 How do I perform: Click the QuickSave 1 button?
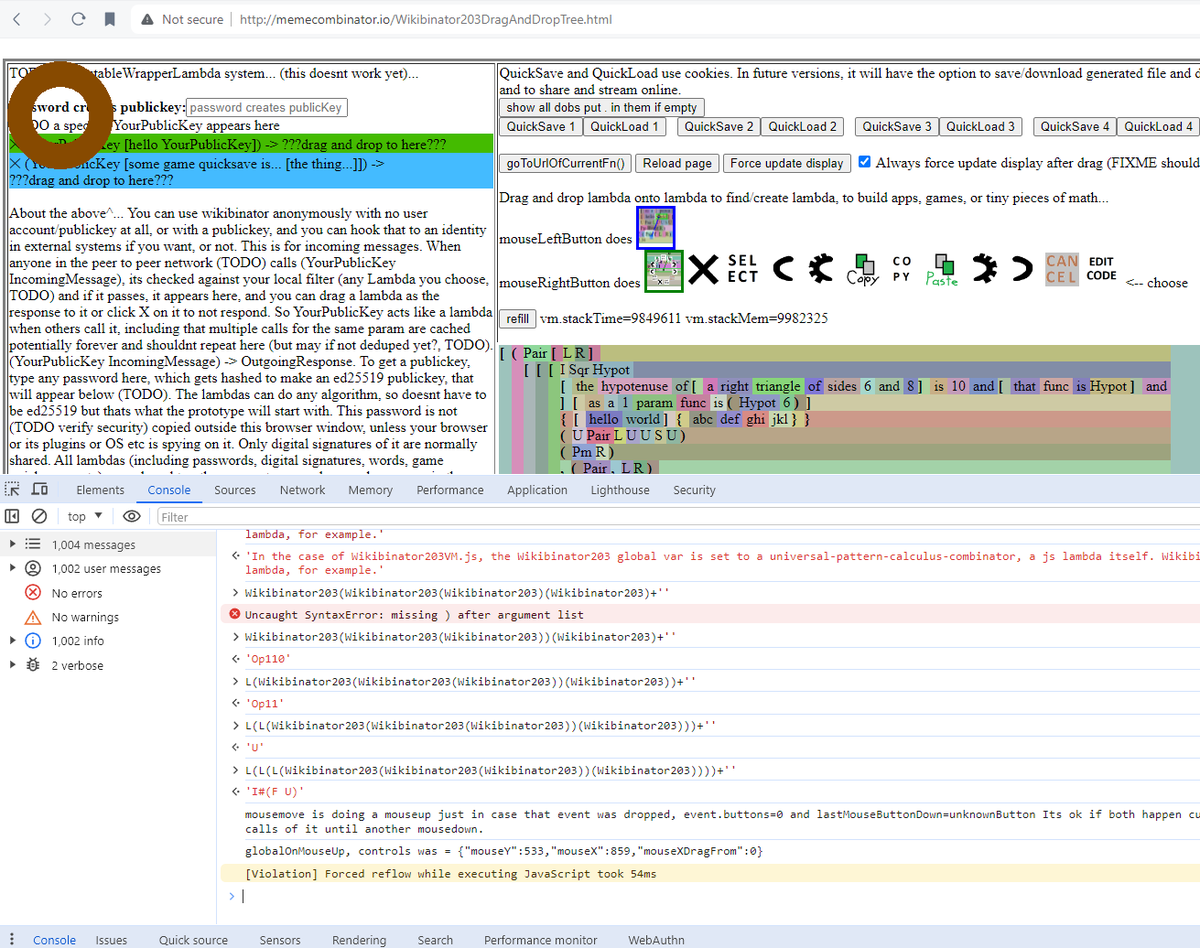pyautogui.click(x=541, y=126)
